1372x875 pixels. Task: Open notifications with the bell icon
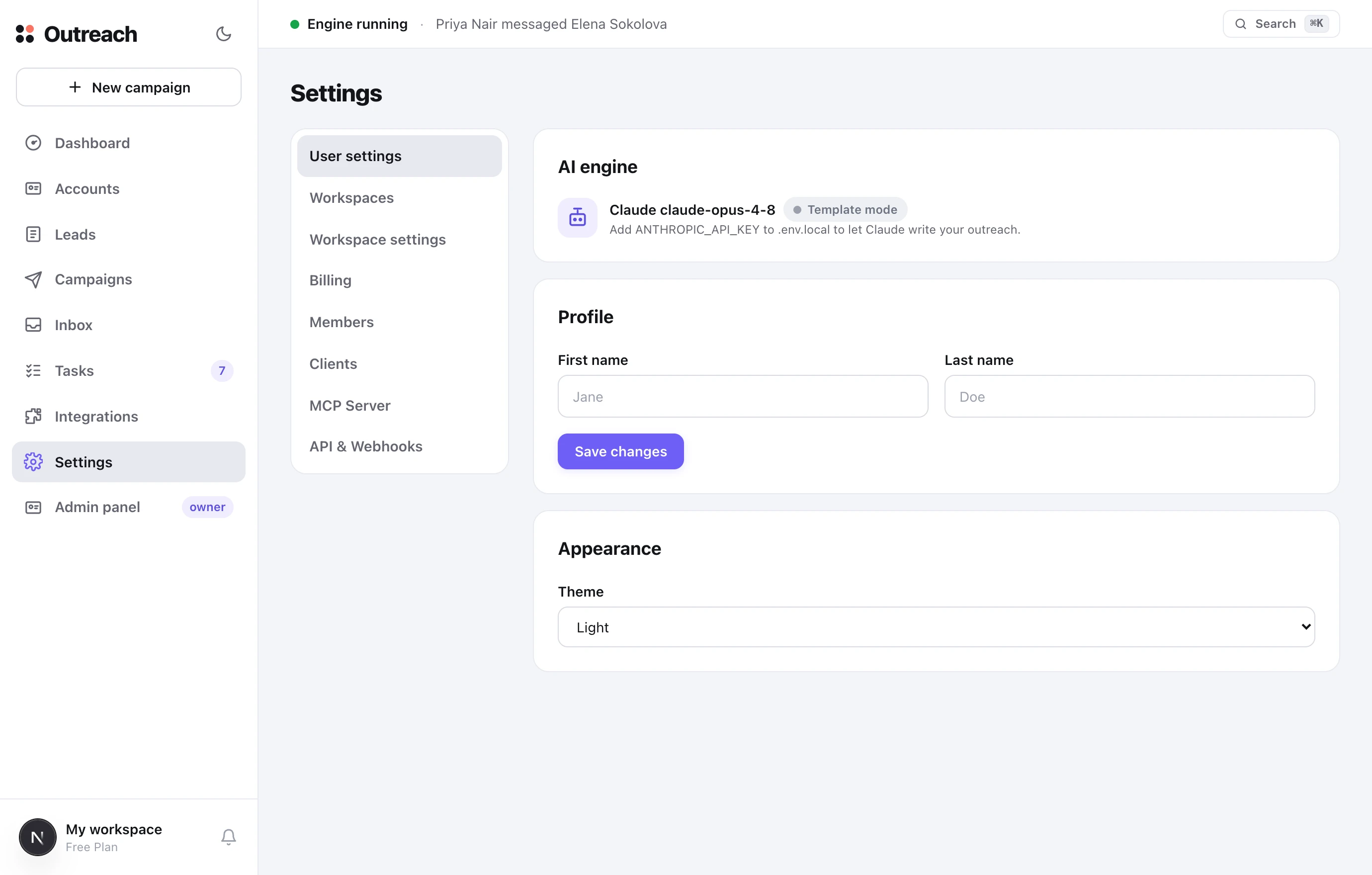tap(229, 837)
